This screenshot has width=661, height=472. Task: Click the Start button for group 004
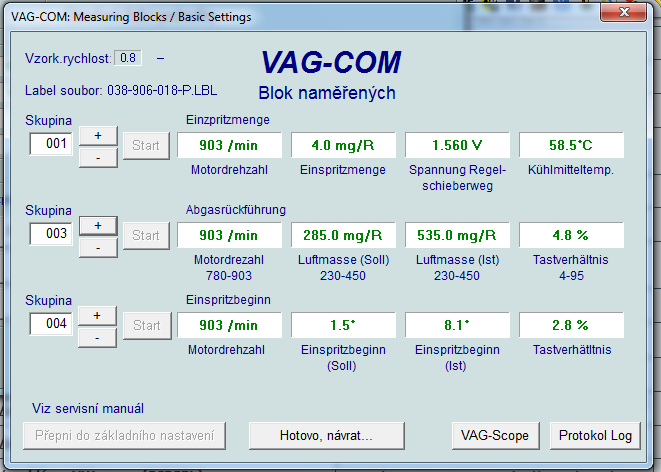tap(147, 325)
